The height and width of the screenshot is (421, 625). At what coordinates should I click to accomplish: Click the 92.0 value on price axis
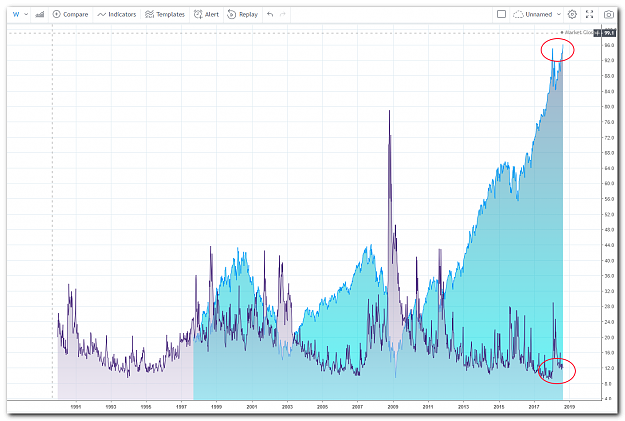pyautogui.click(x=609, y=61)
